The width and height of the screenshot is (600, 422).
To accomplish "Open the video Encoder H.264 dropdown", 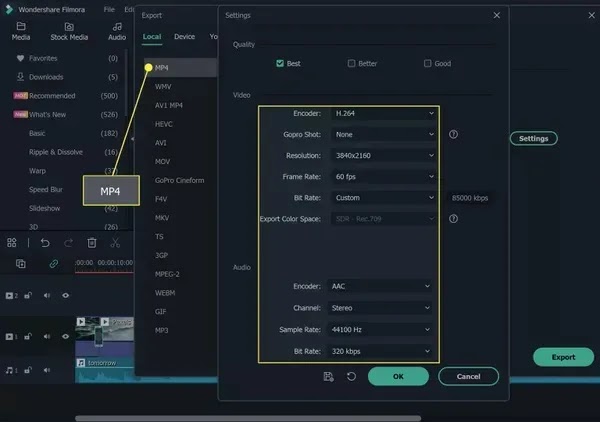I will tap(384, 114).
